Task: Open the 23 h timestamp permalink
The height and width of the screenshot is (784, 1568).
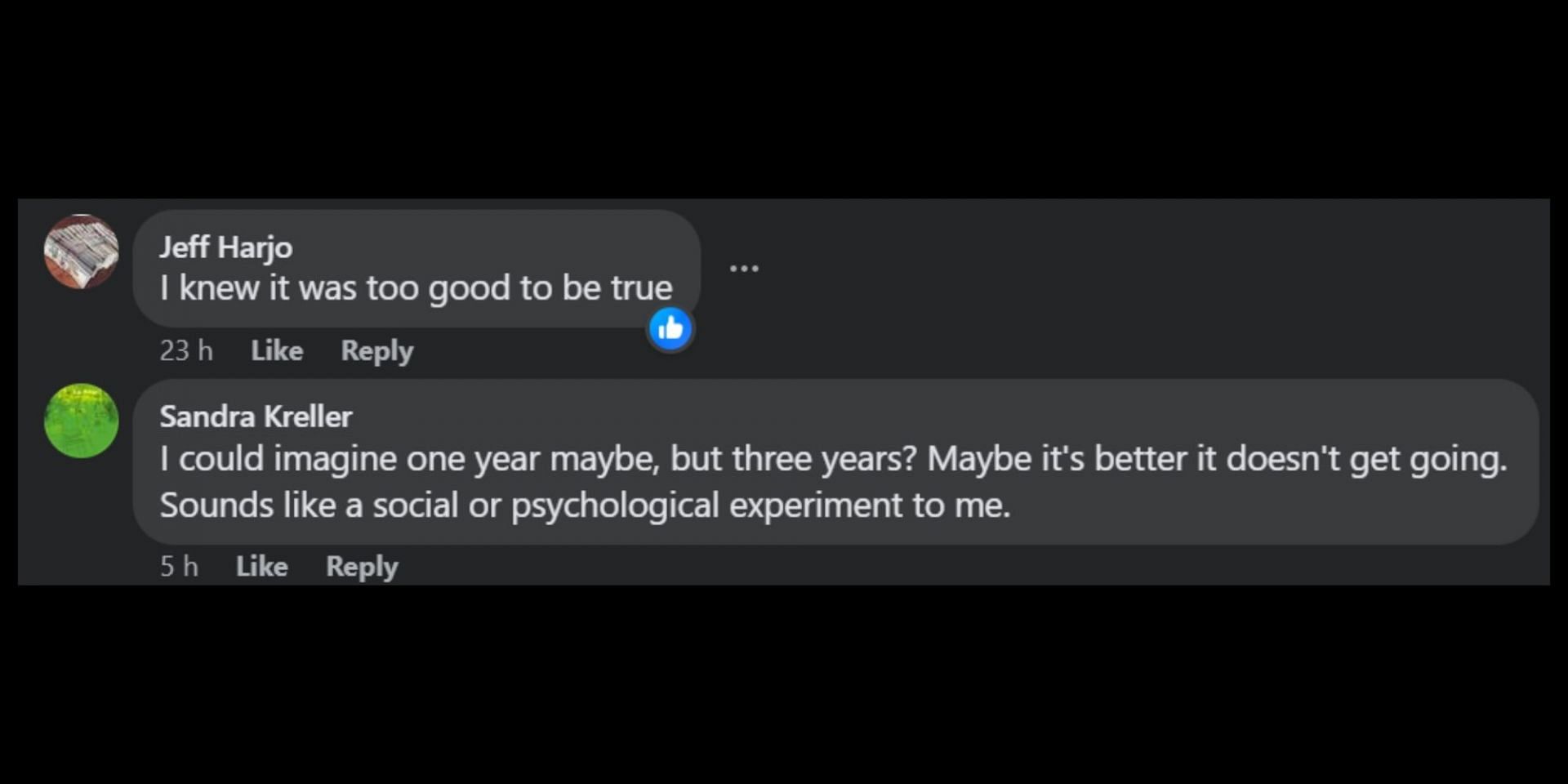Action: 186,350
